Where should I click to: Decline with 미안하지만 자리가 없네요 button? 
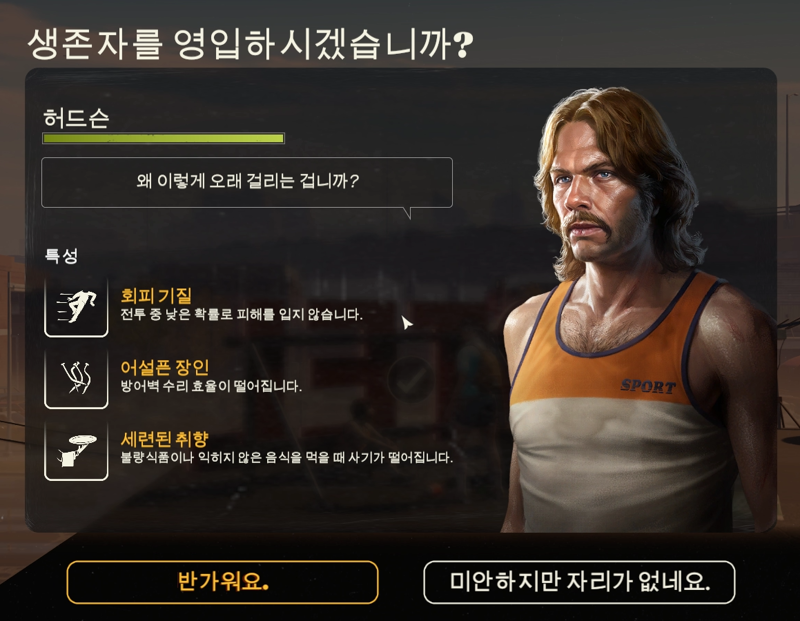(579, 582)
